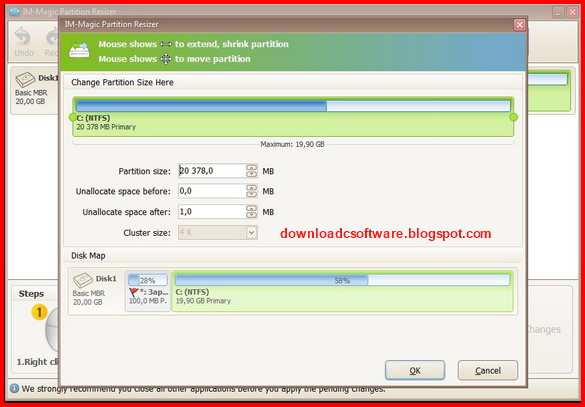
Task: Click the 'Maximum: 19,90 GB' label
Action: 292,144
